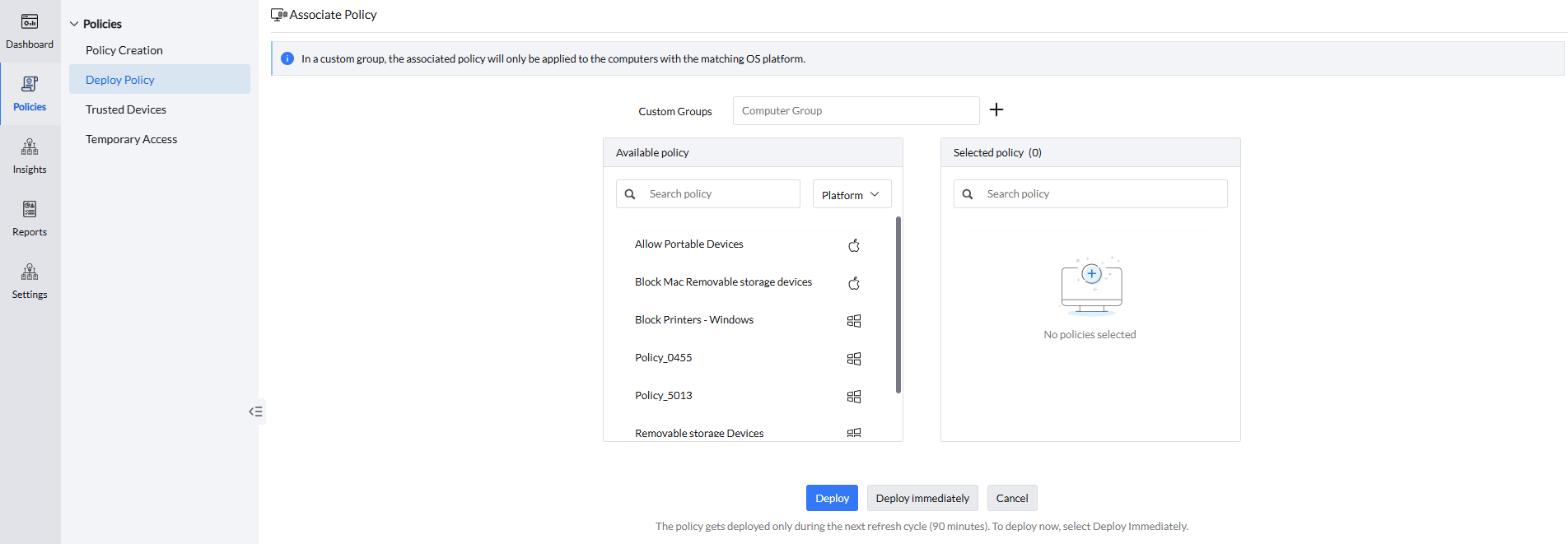Open the Computer Group combo box

pyautogui.click(x=856, y=111)
